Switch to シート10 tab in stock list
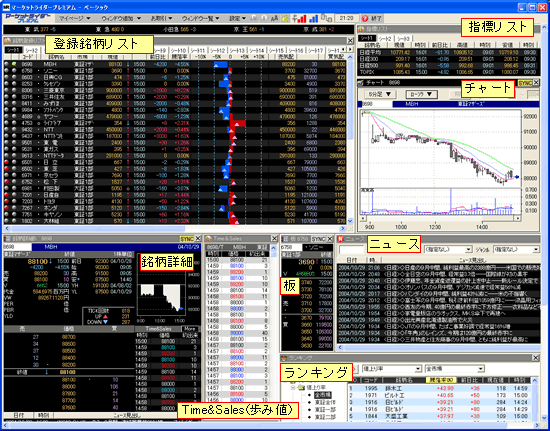 (x=180, y=50)
